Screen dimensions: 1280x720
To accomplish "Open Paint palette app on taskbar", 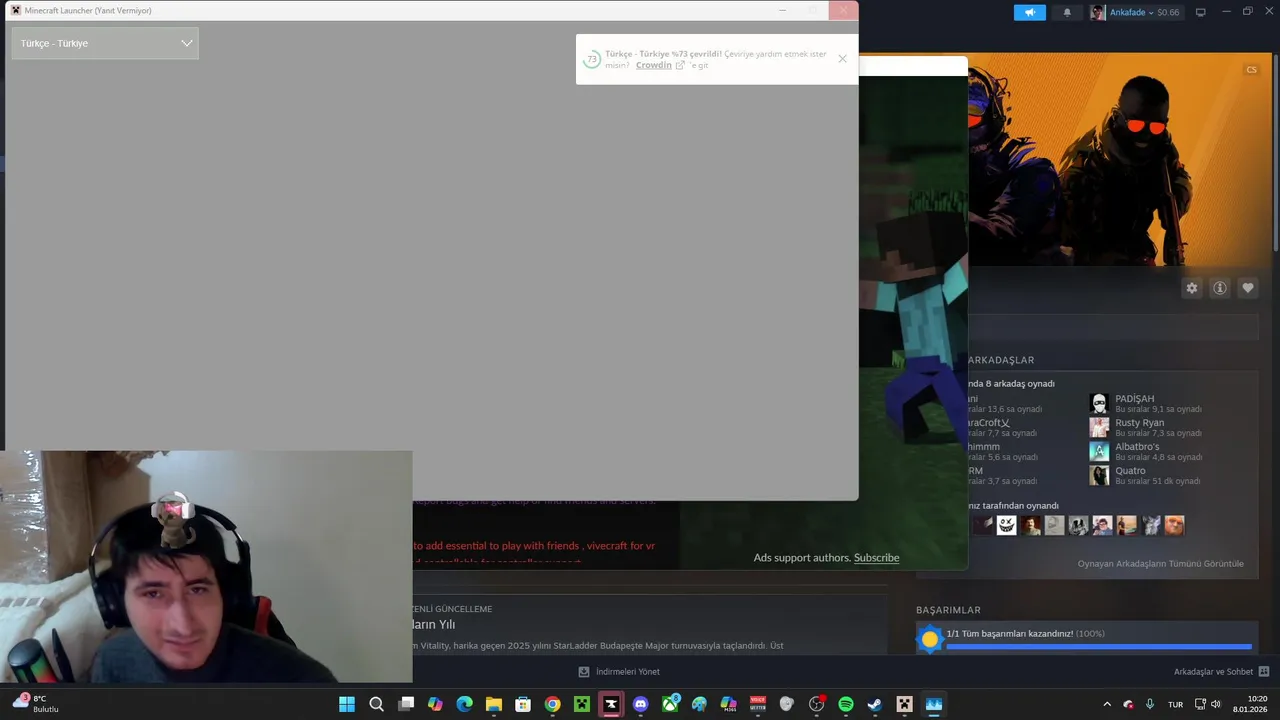I will pyautogui.click(x=699, y=704).
